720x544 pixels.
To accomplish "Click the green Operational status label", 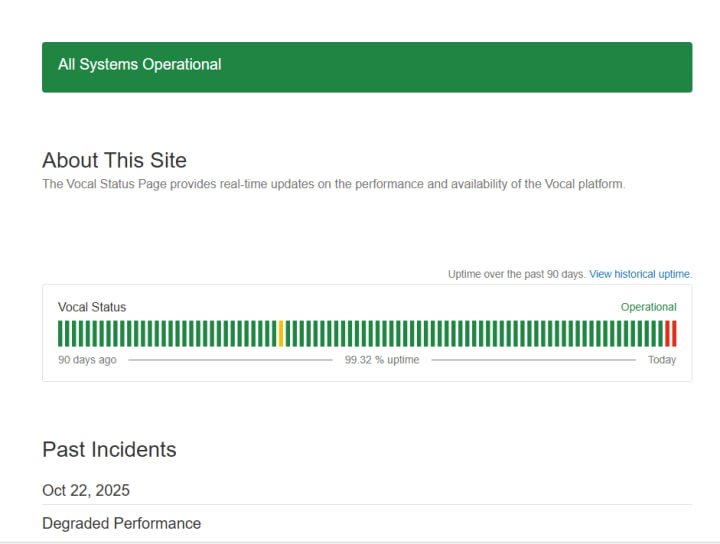I will [648, 307].
